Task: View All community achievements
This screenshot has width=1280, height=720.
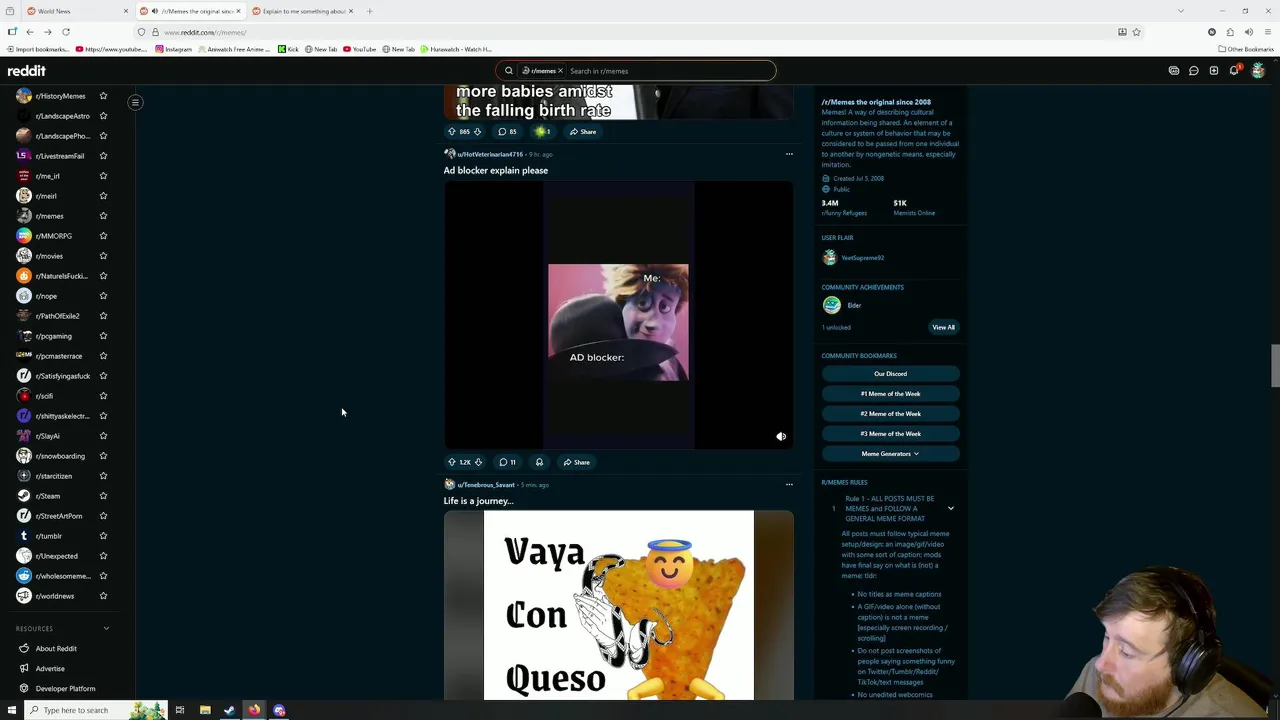Action: point(943,327)
